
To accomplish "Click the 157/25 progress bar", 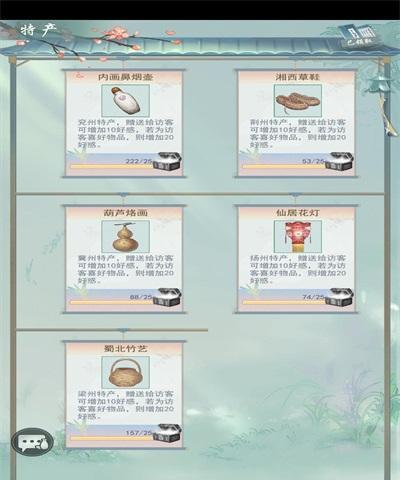I will pos(112,437).
